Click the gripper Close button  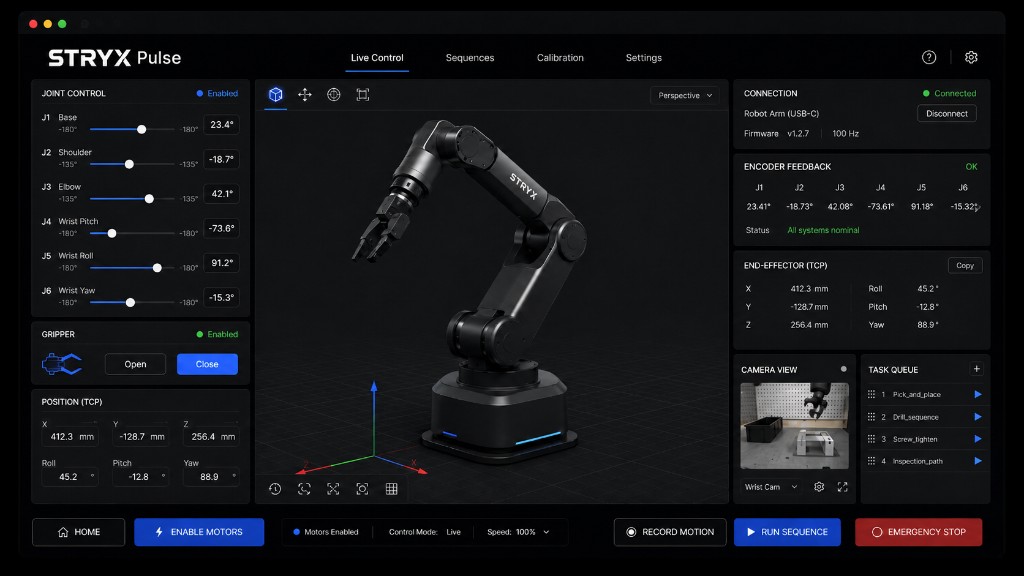(x=207, y=364)
